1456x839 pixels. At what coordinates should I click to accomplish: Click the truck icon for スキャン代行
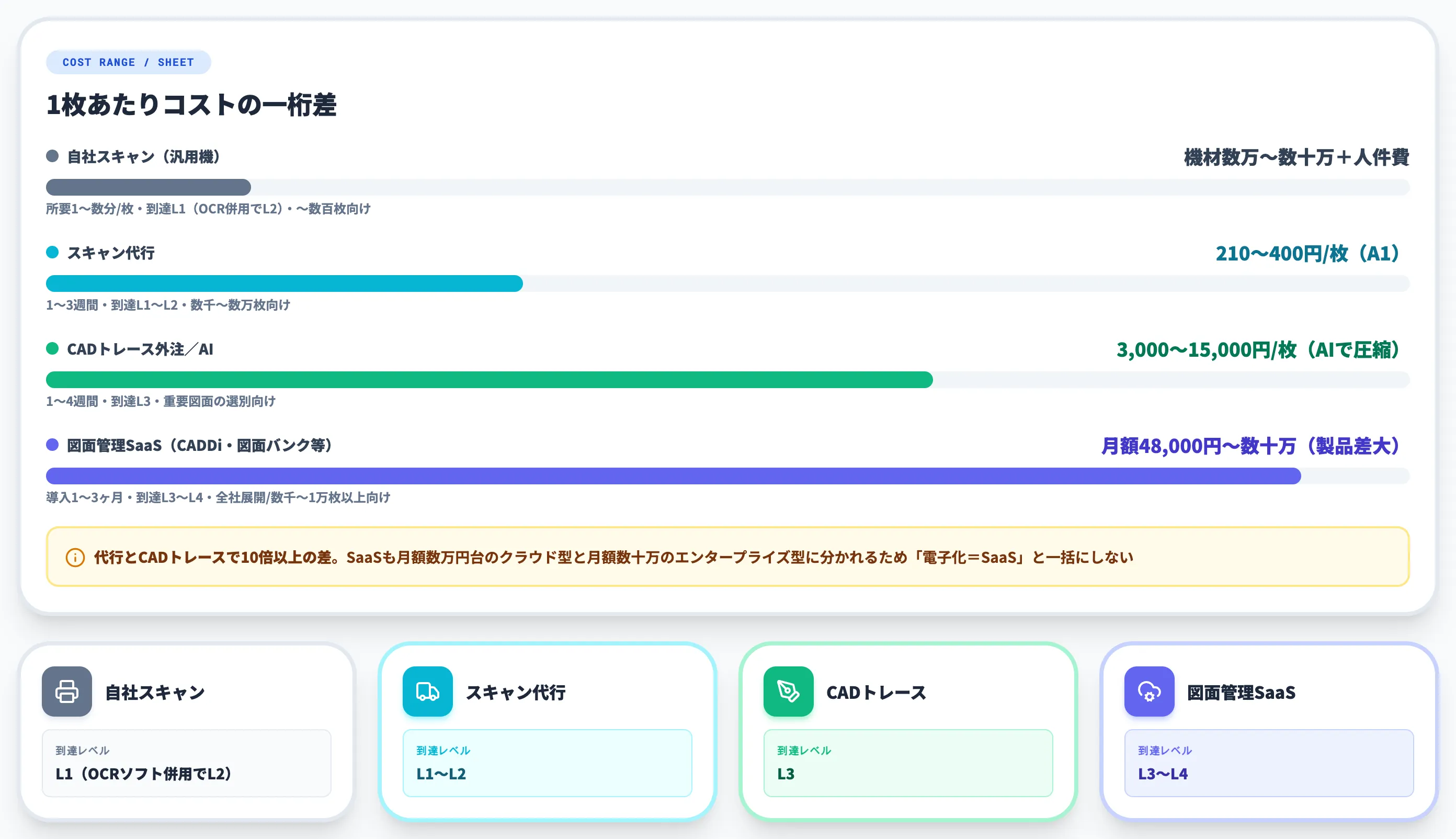(x=427, y=691)
